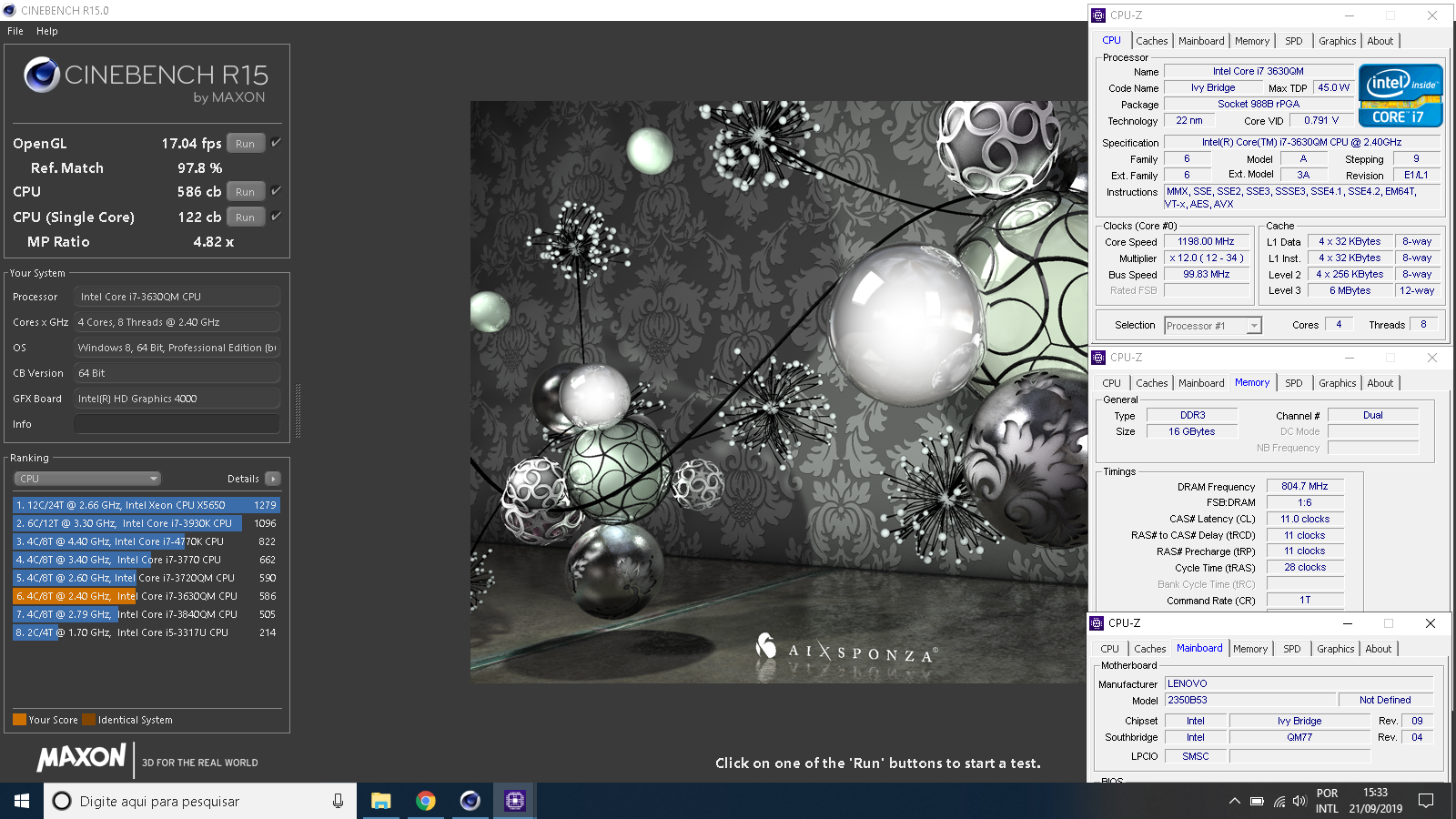The width and height of the screenshot is (1456, 819).
Task: Click the taskbar search box
Action: (200, 801)
